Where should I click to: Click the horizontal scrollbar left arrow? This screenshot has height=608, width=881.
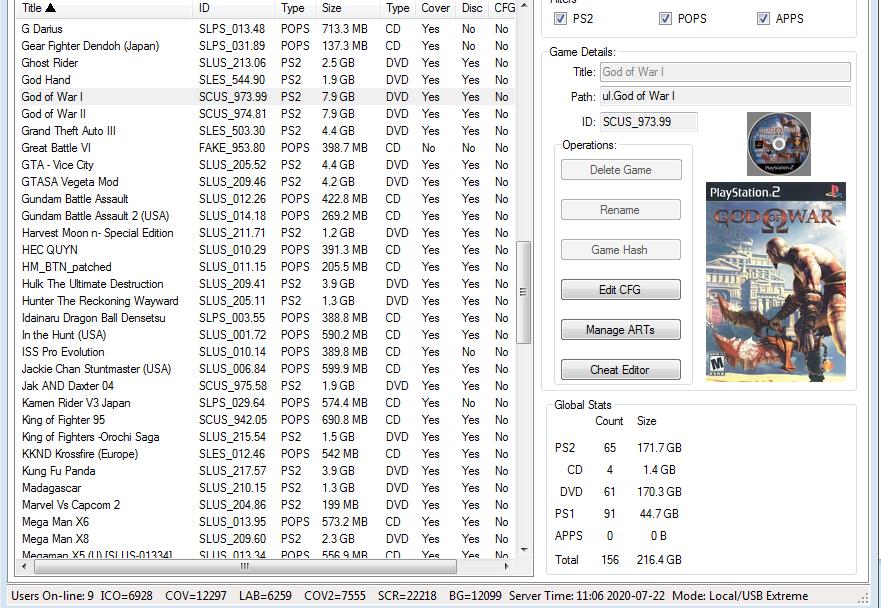[24, 566]
